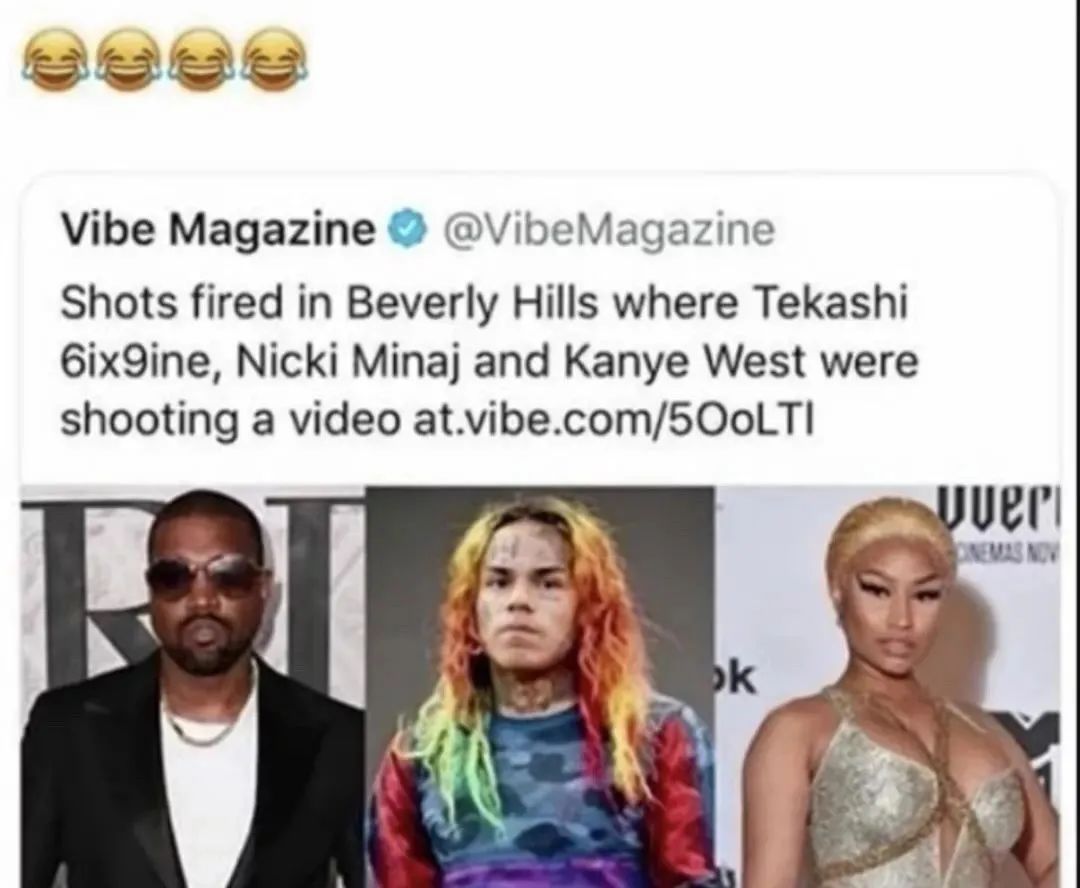The image size is (1080, 888).
Task: Click the last laughing-crying emoji
Action: point(276,61)
